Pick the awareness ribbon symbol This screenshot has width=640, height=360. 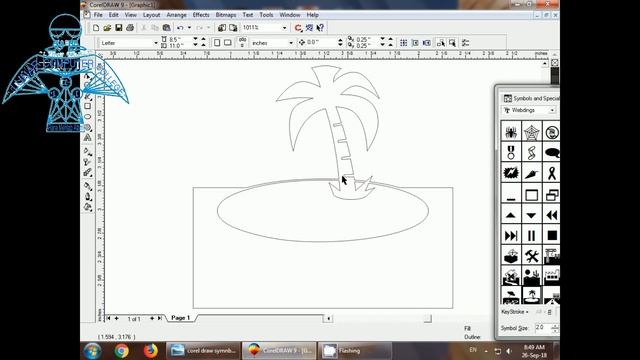(x=552, y=173)
